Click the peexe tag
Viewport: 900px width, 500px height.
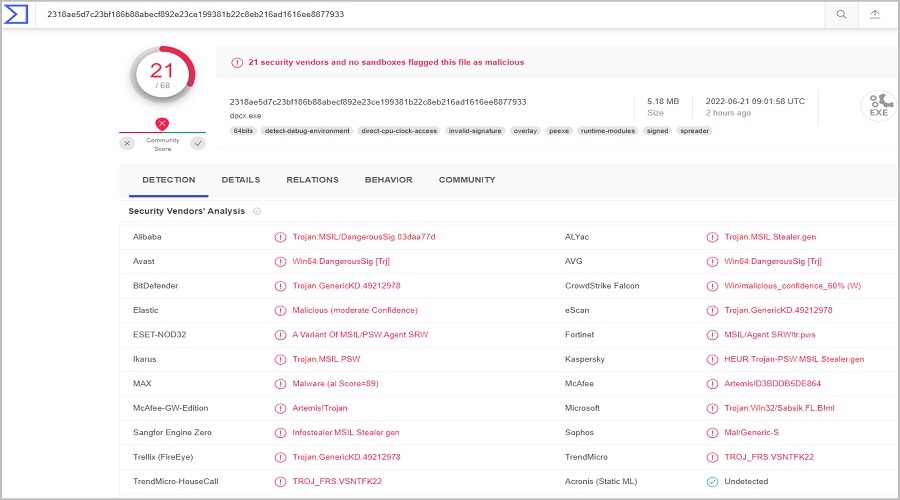[x=559, y=131]
